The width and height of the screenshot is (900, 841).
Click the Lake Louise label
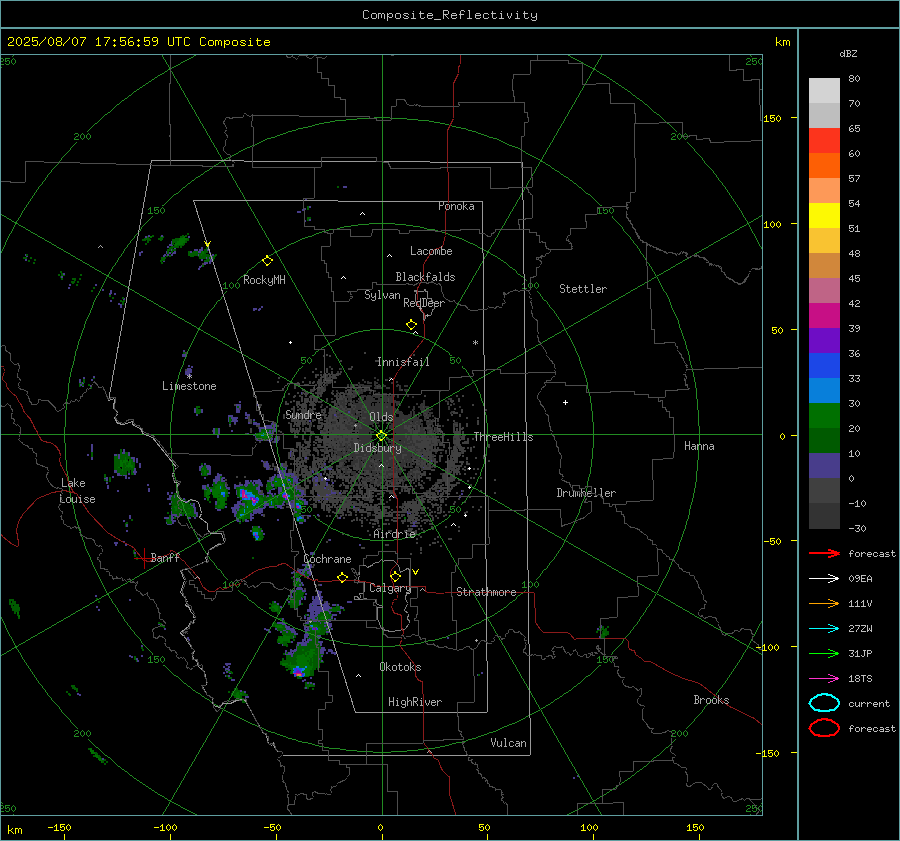77,491
